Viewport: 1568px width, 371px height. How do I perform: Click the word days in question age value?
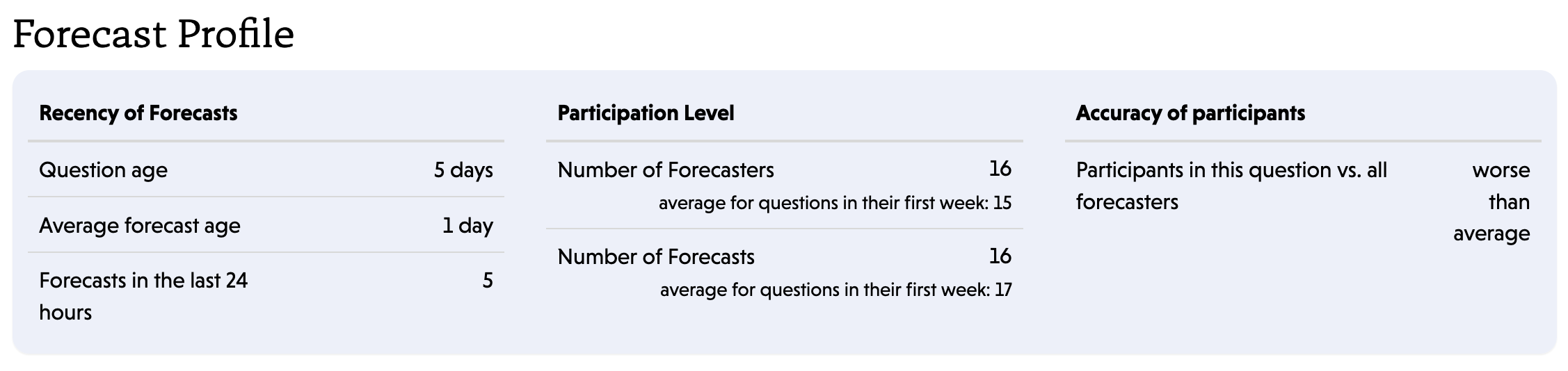(x=472, y=170)
